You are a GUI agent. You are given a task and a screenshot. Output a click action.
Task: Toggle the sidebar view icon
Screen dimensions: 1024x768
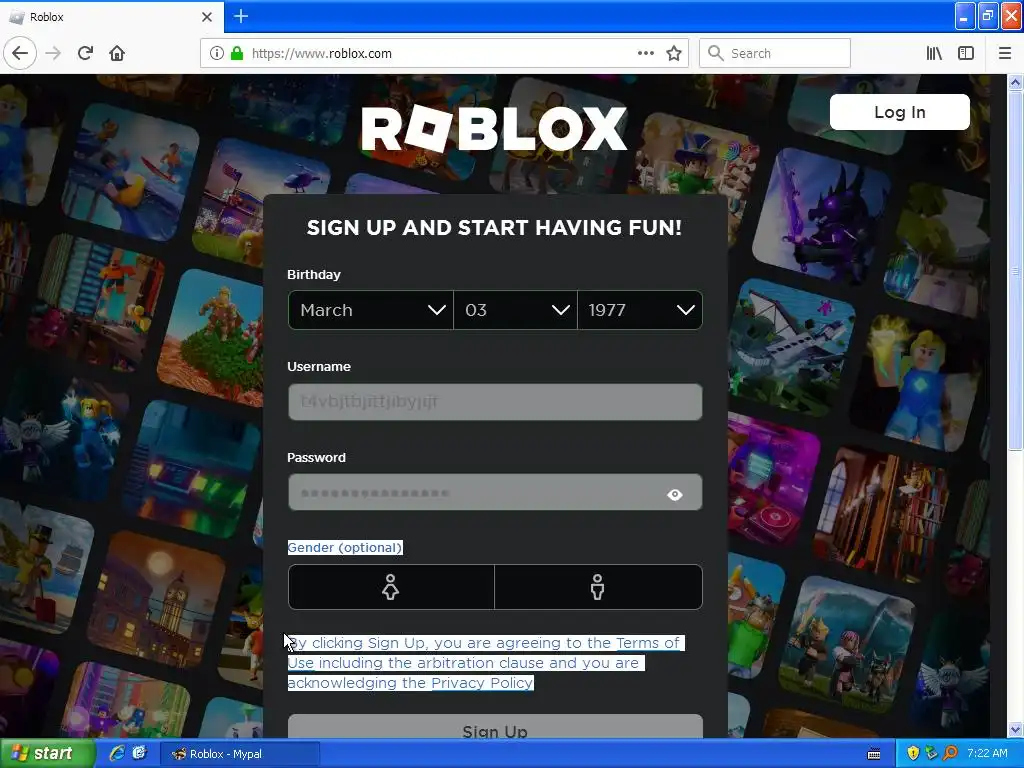pyautogui.click(x=966, y=53)
